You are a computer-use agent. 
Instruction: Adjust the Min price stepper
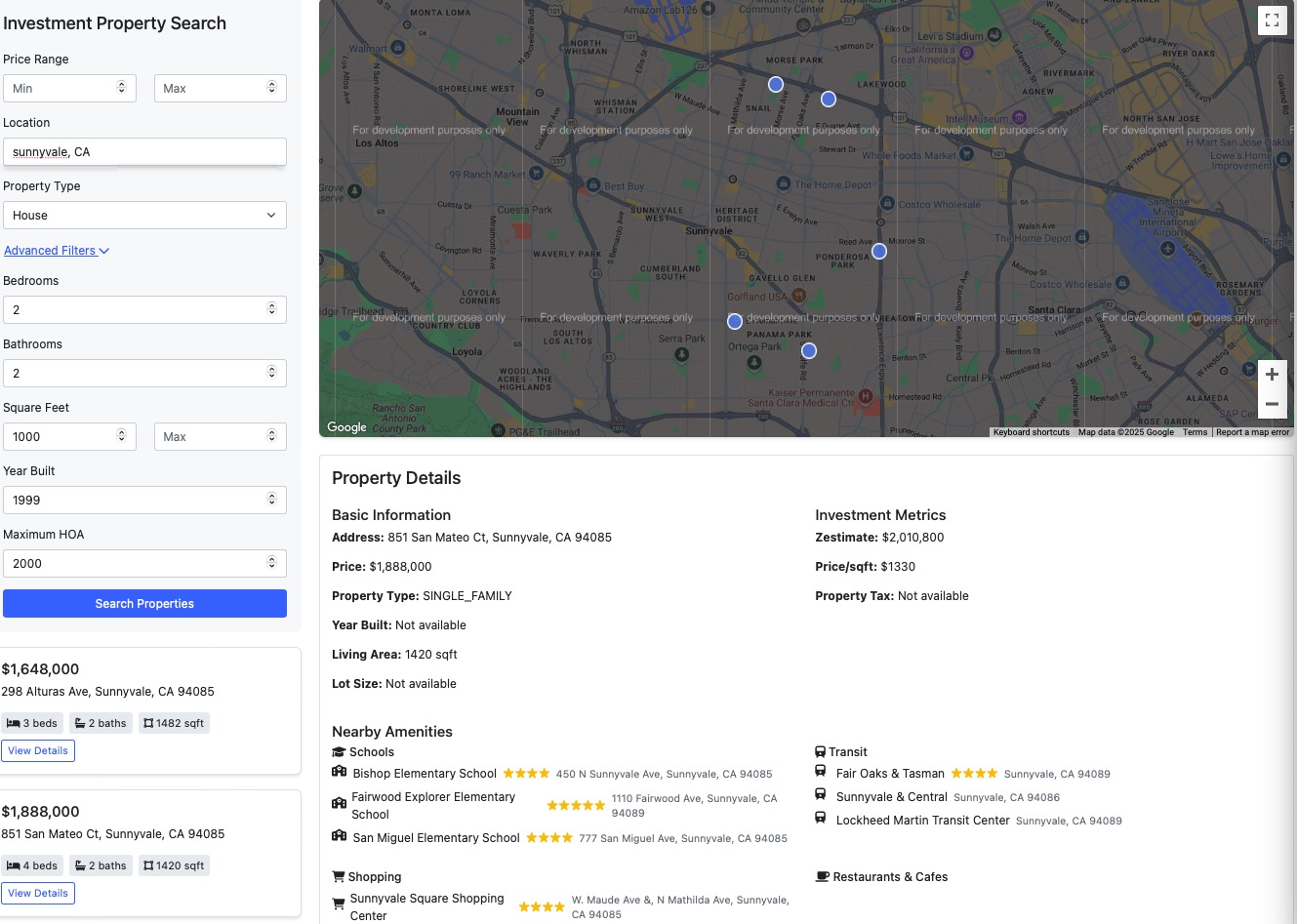[122, 88]
